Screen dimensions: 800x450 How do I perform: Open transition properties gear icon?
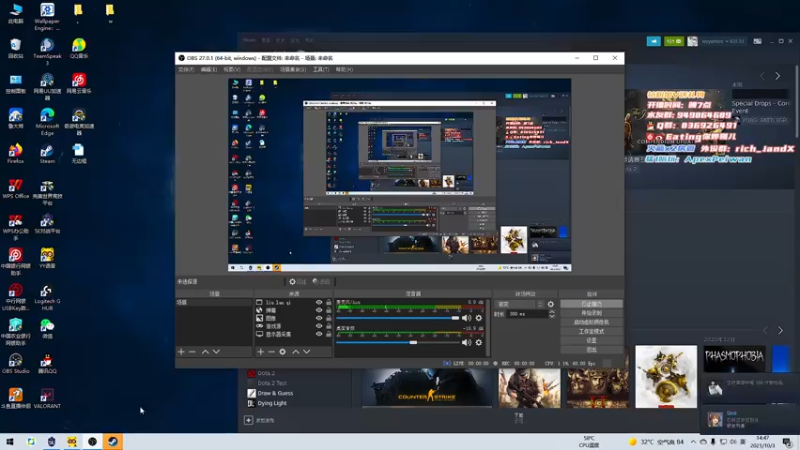pos(551,304)
